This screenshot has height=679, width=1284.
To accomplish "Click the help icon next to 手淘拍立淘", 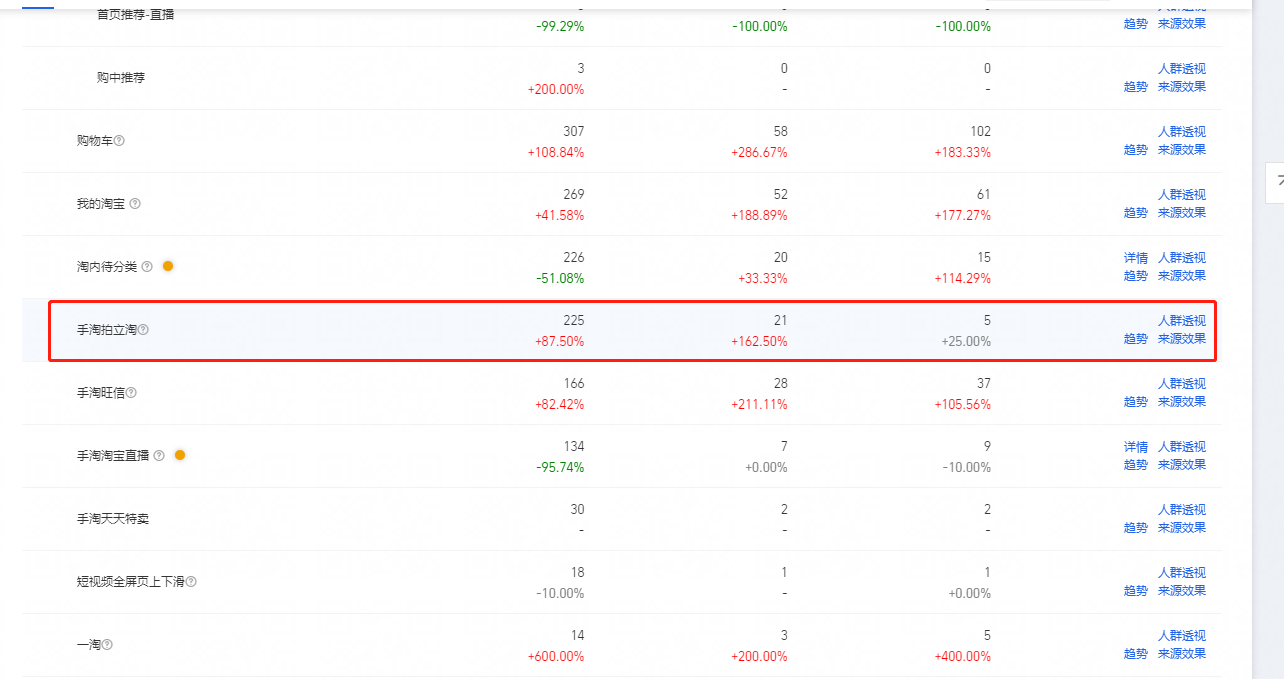I will [143, 330].
